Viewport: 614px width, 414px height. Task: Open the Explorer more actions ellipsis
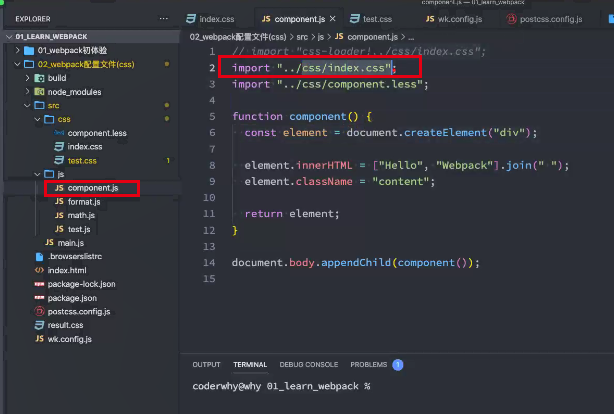click(x=164, y=18)
